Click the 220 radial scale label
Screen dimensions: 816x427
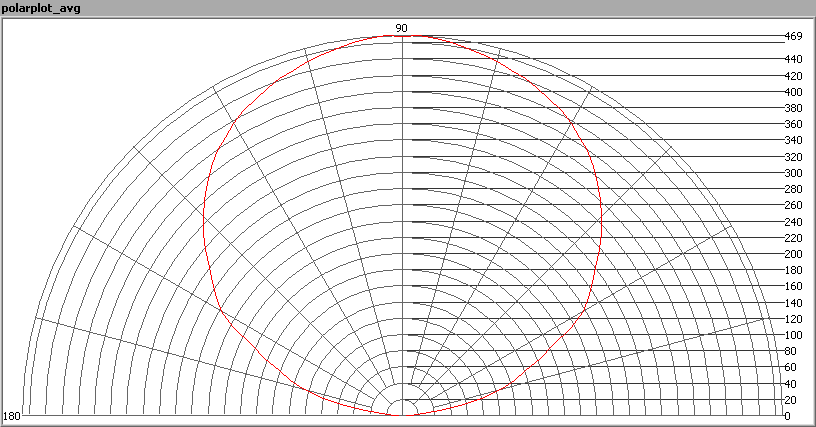point(793,238)
